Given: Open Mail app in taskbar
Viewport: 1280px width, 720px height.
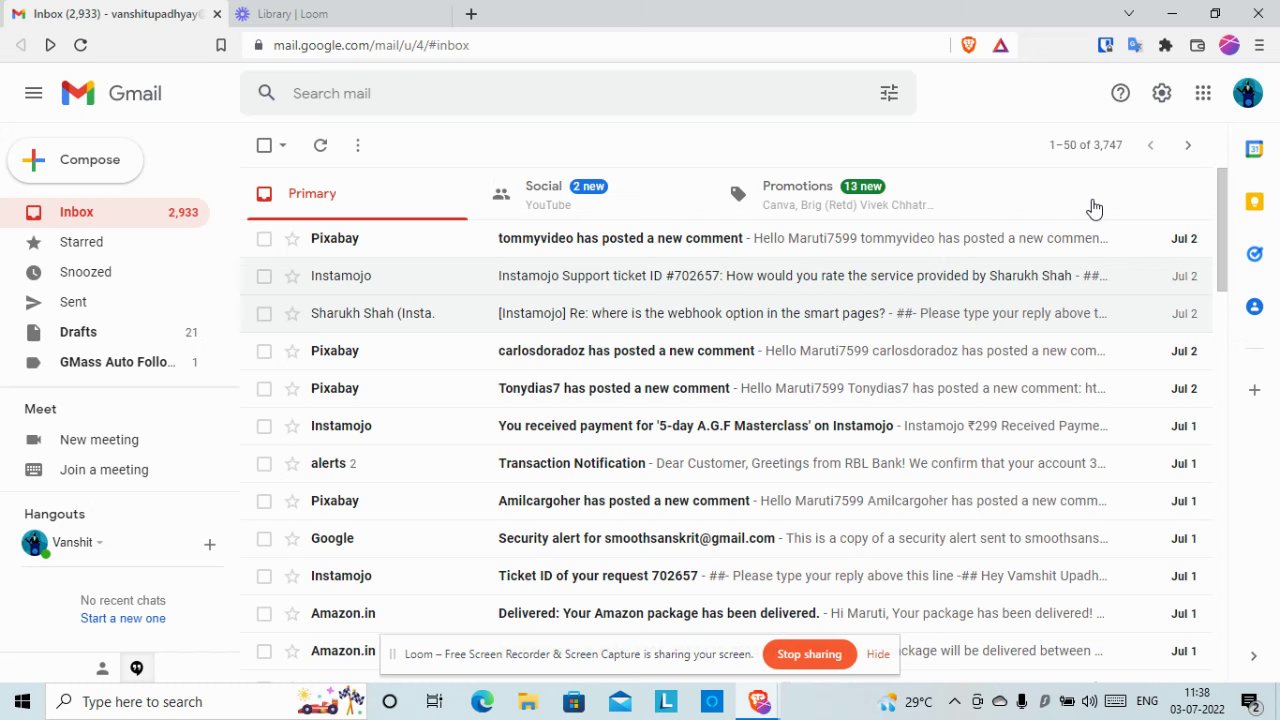Looking at the screenshot, I should (x=620, y=701).
